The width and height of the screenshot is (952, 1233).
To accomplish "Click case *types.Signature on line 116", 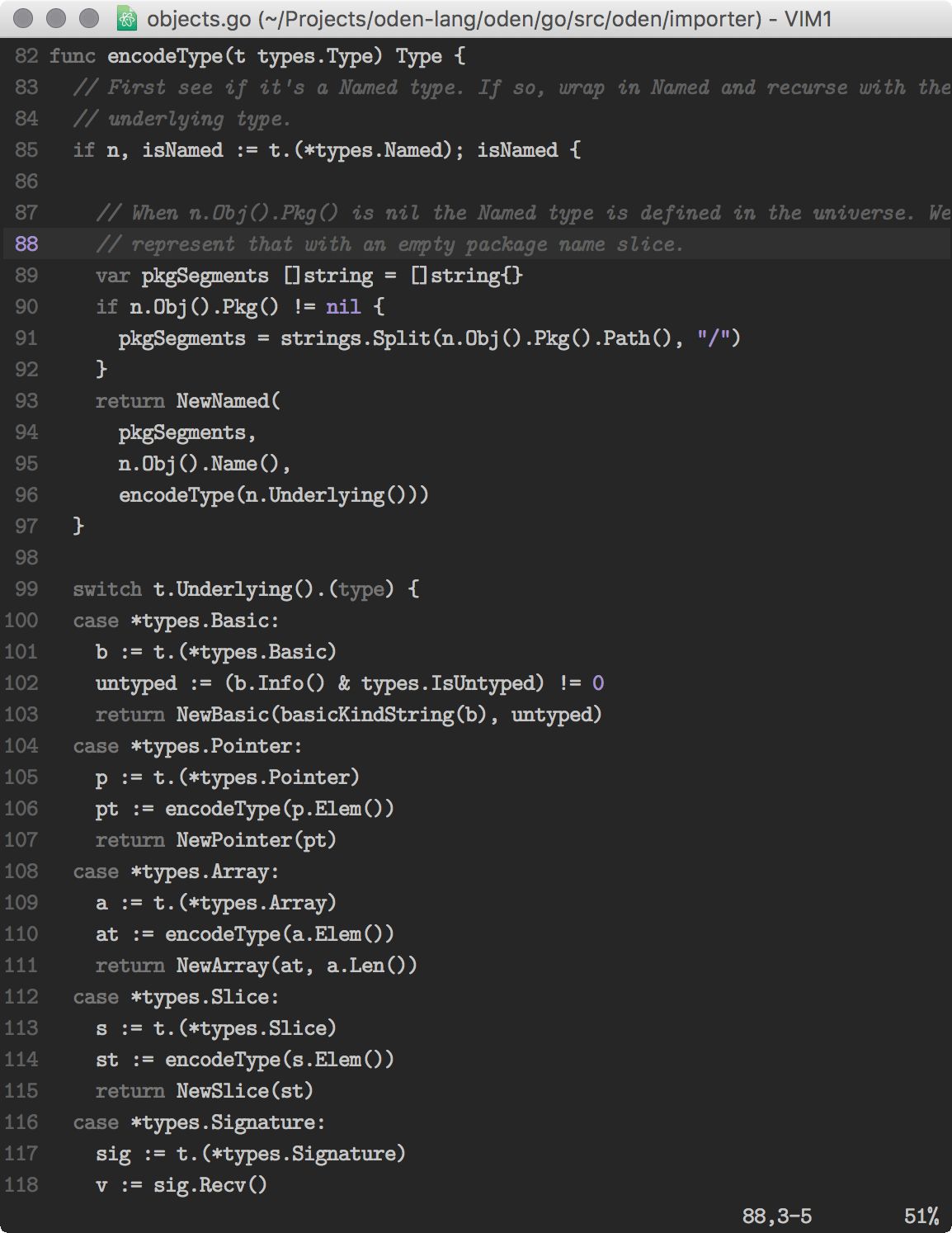I will 198,1122.
